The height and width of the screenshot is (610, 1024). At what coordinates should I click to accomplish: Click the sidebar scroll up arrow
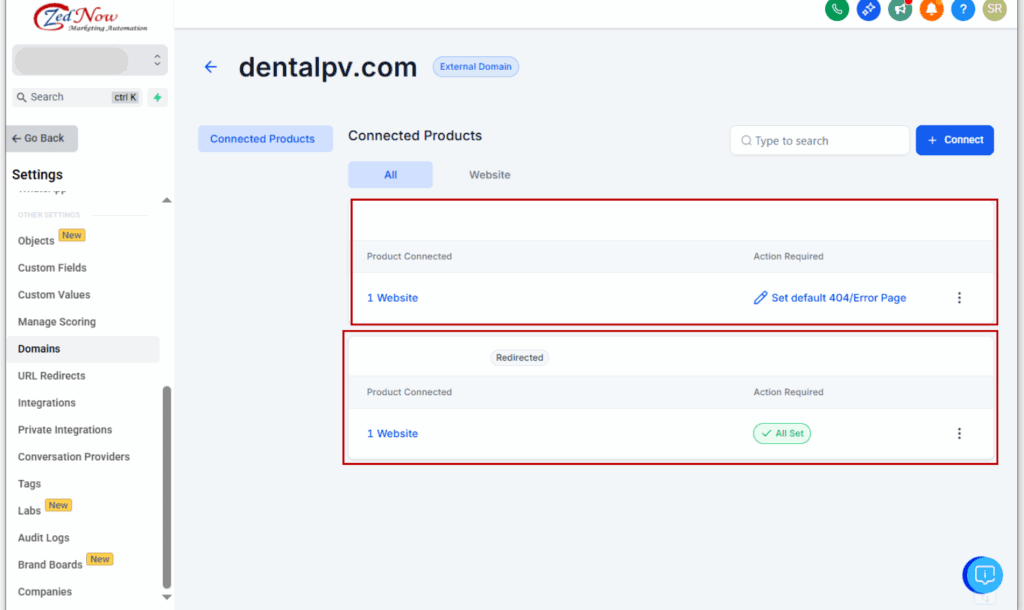coord(167,200)
